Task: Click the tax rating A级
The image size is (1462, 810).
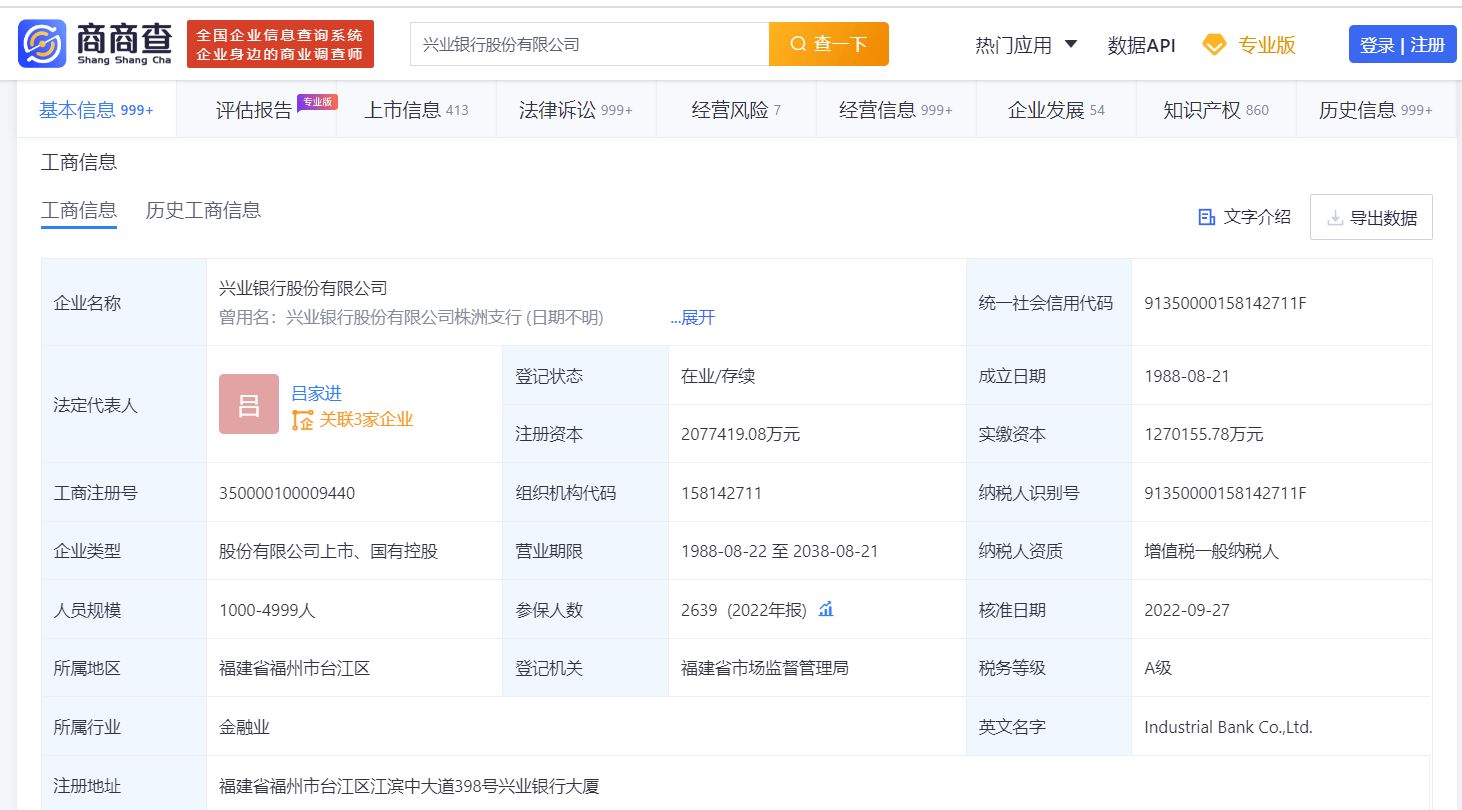Action: 1158,668
